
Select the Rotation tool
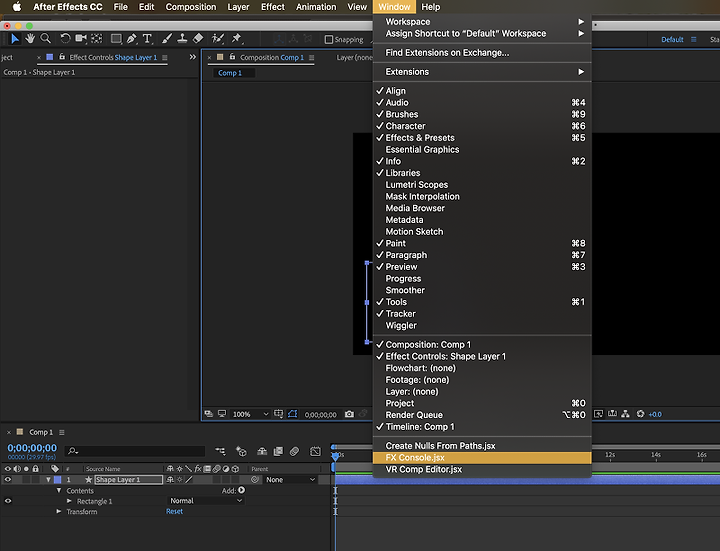point(65,39)
